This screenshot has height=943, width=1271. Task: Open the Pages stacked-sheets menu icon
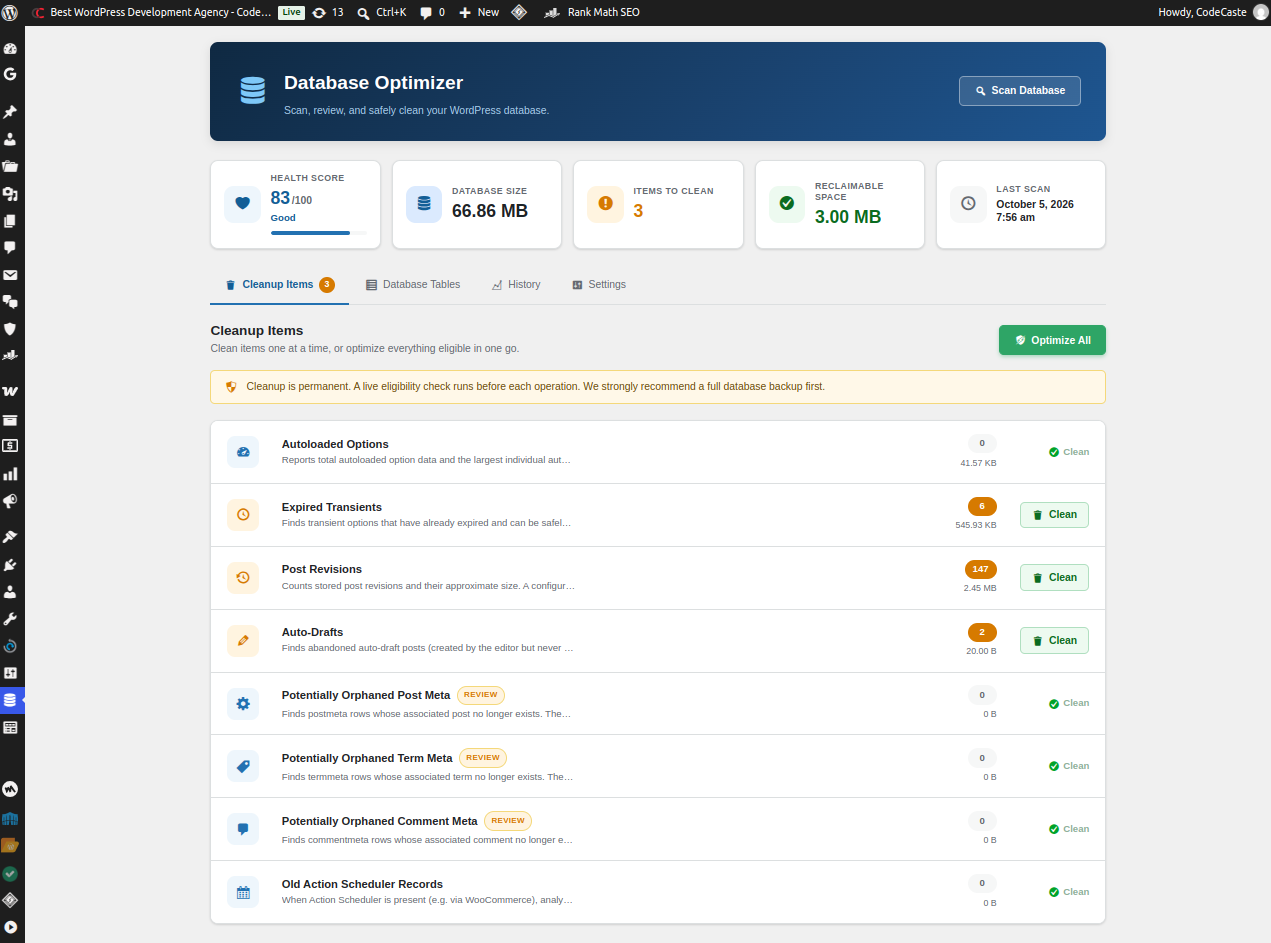coord(10,221)
